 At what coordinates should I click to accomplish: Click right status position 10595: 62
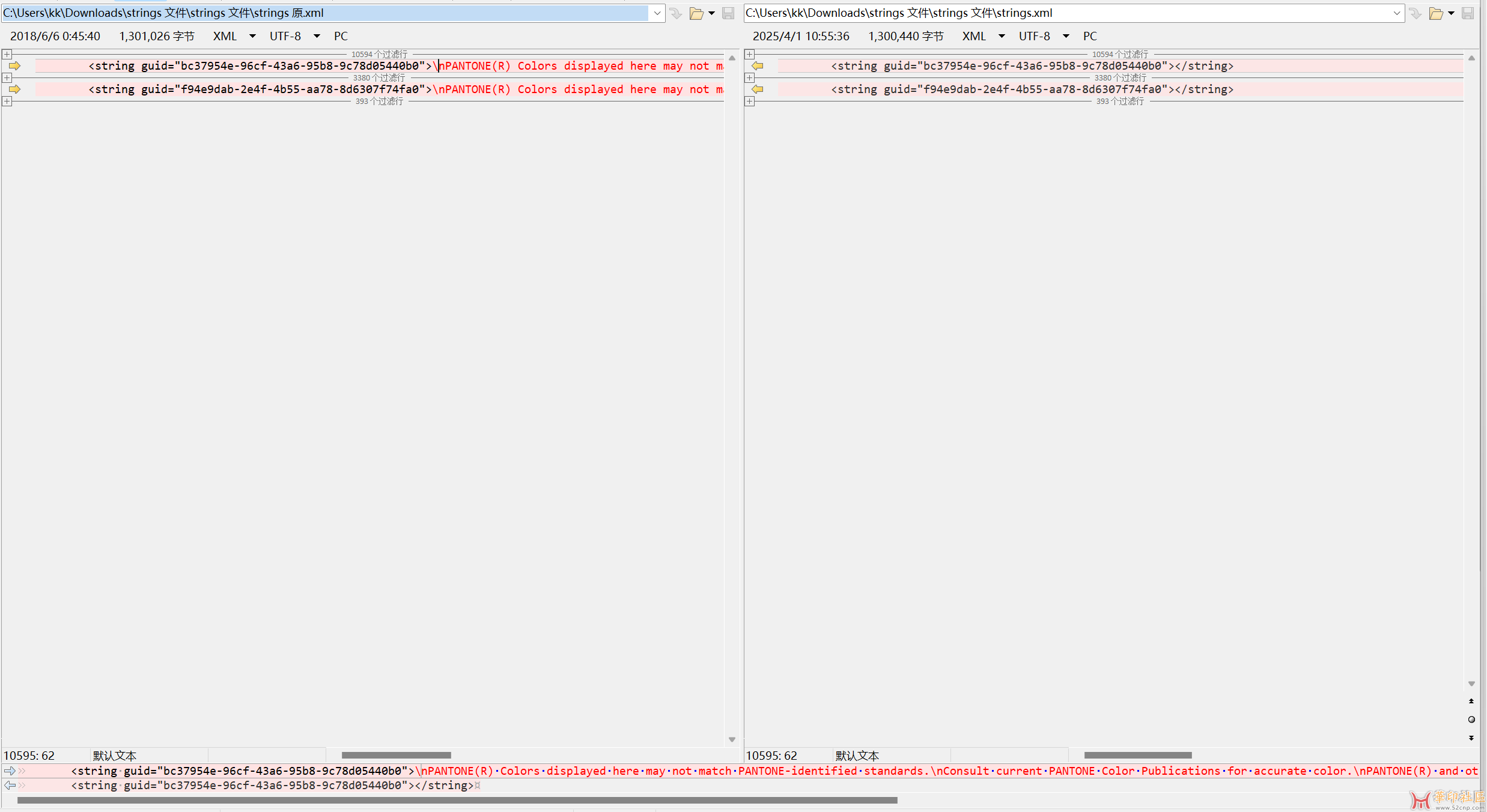772,756
